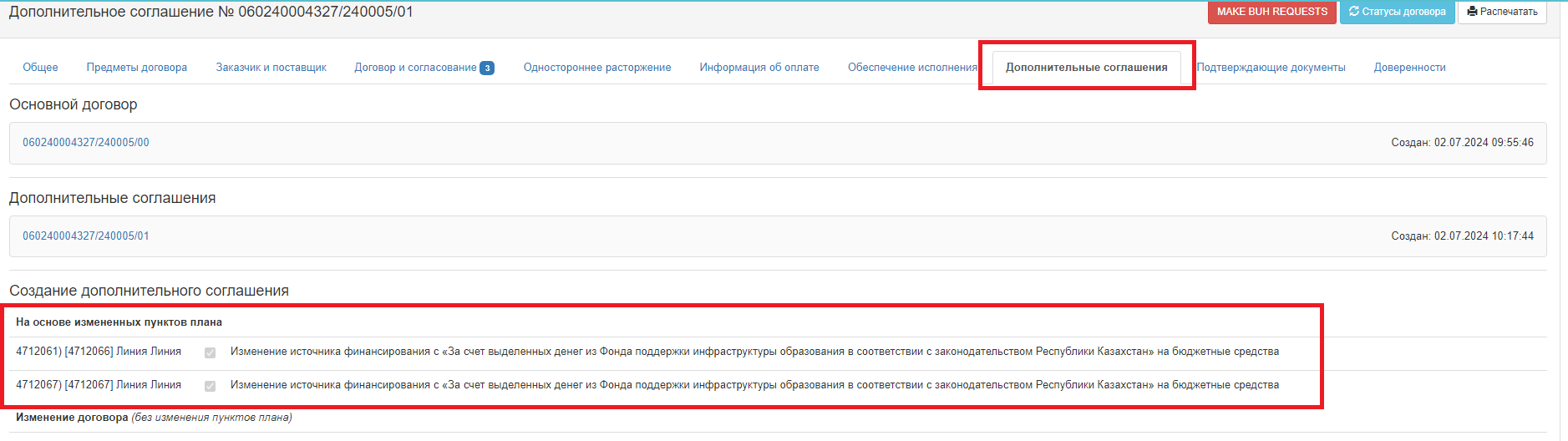This screenshot has width=1568, height=441.
Task: Click funding-change description in the 4712061) [4712066] row
Action: click(754, 352)
